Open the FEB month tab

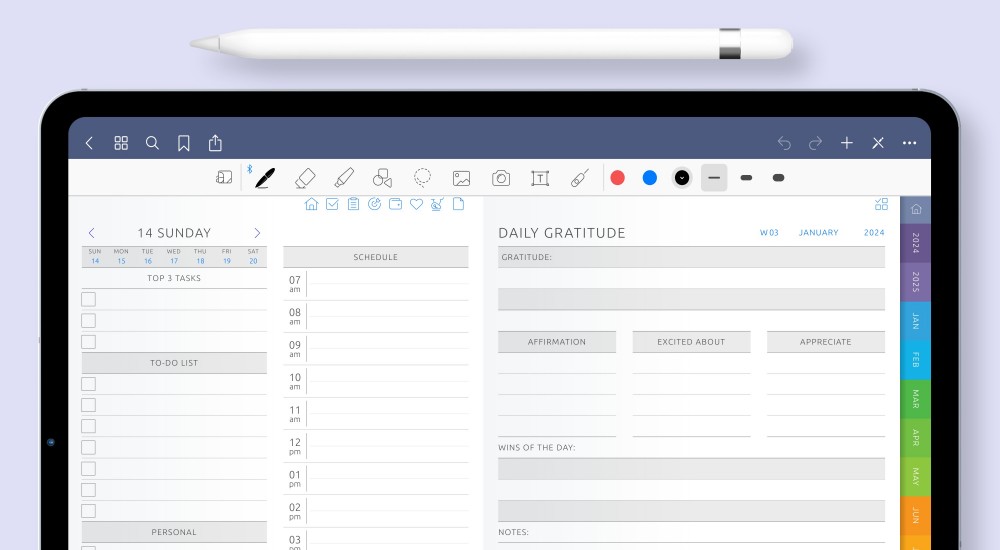(915, 360)
